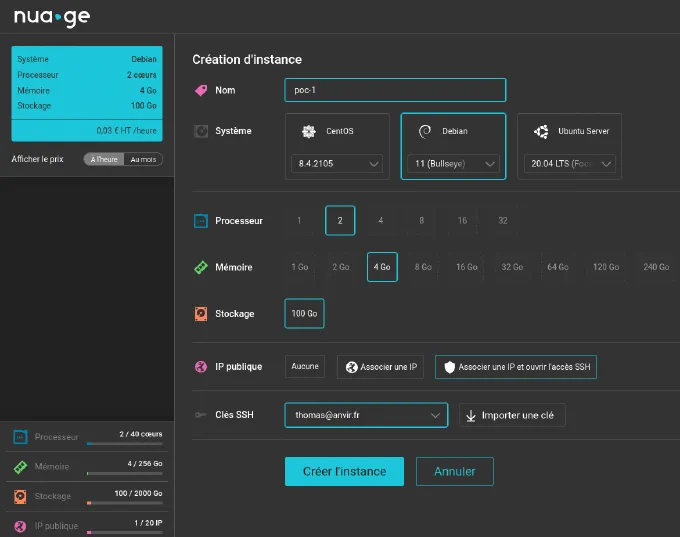
Task: Choose 8 Go of memory
Action: 423,267
